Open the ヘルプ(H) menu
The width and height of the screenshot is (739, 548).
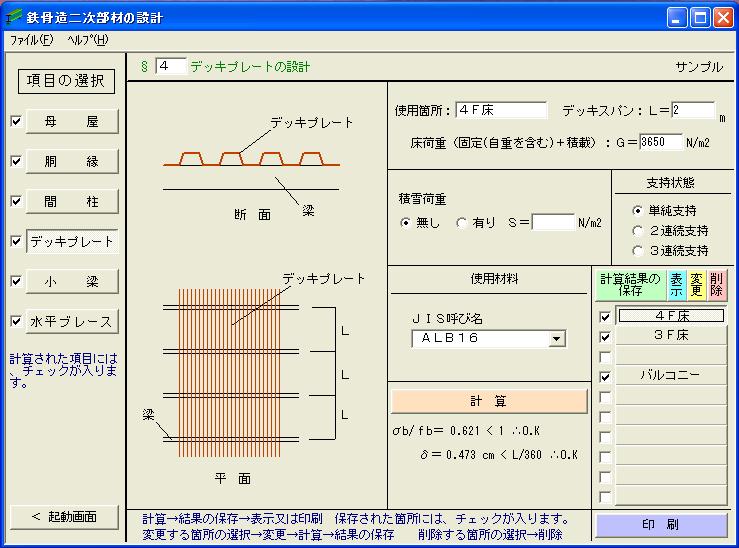pos(87,40)
